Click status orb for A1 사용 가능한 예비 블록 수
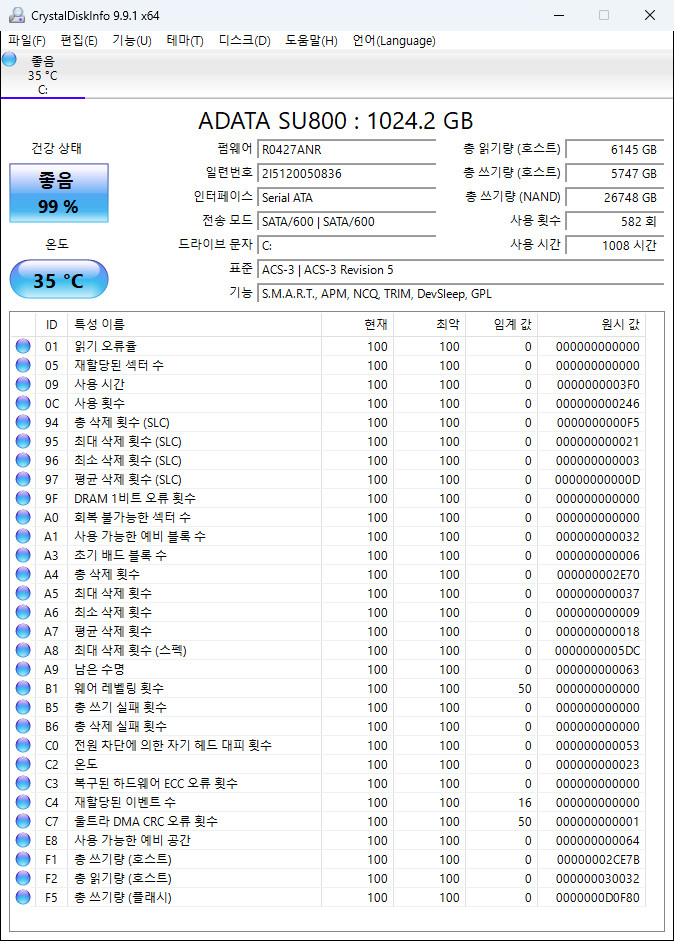Viewport: 674px width, 941px height. [23, 537]
